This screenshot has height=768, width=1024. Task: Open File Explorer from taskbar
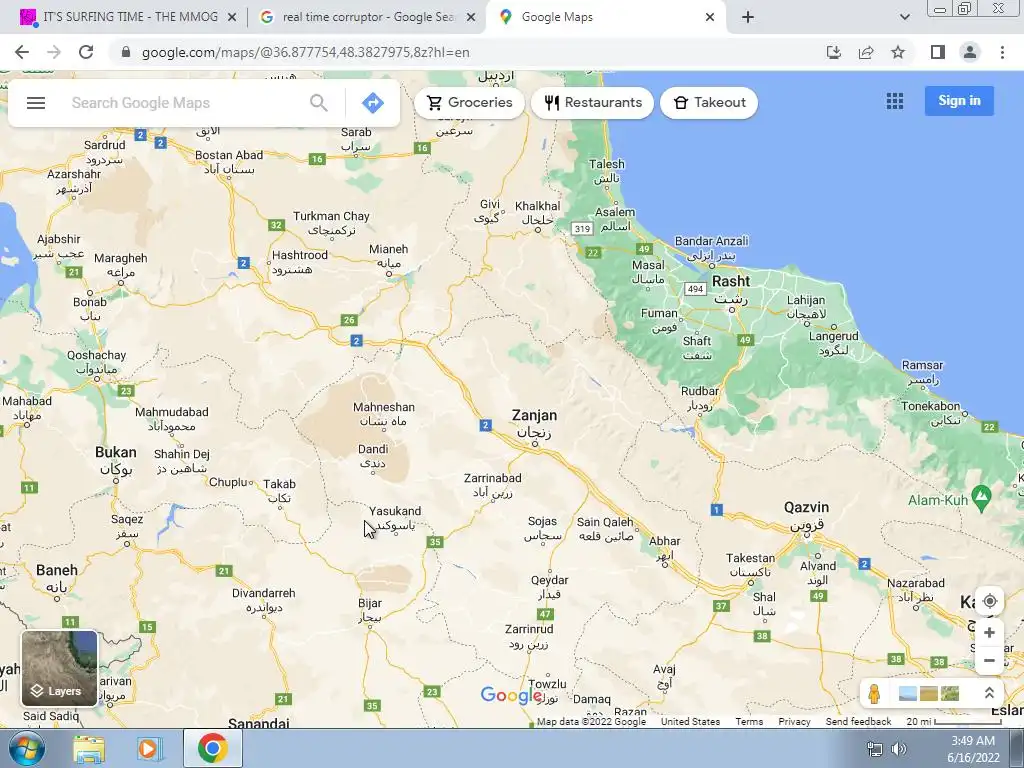[x=88, y=748]
